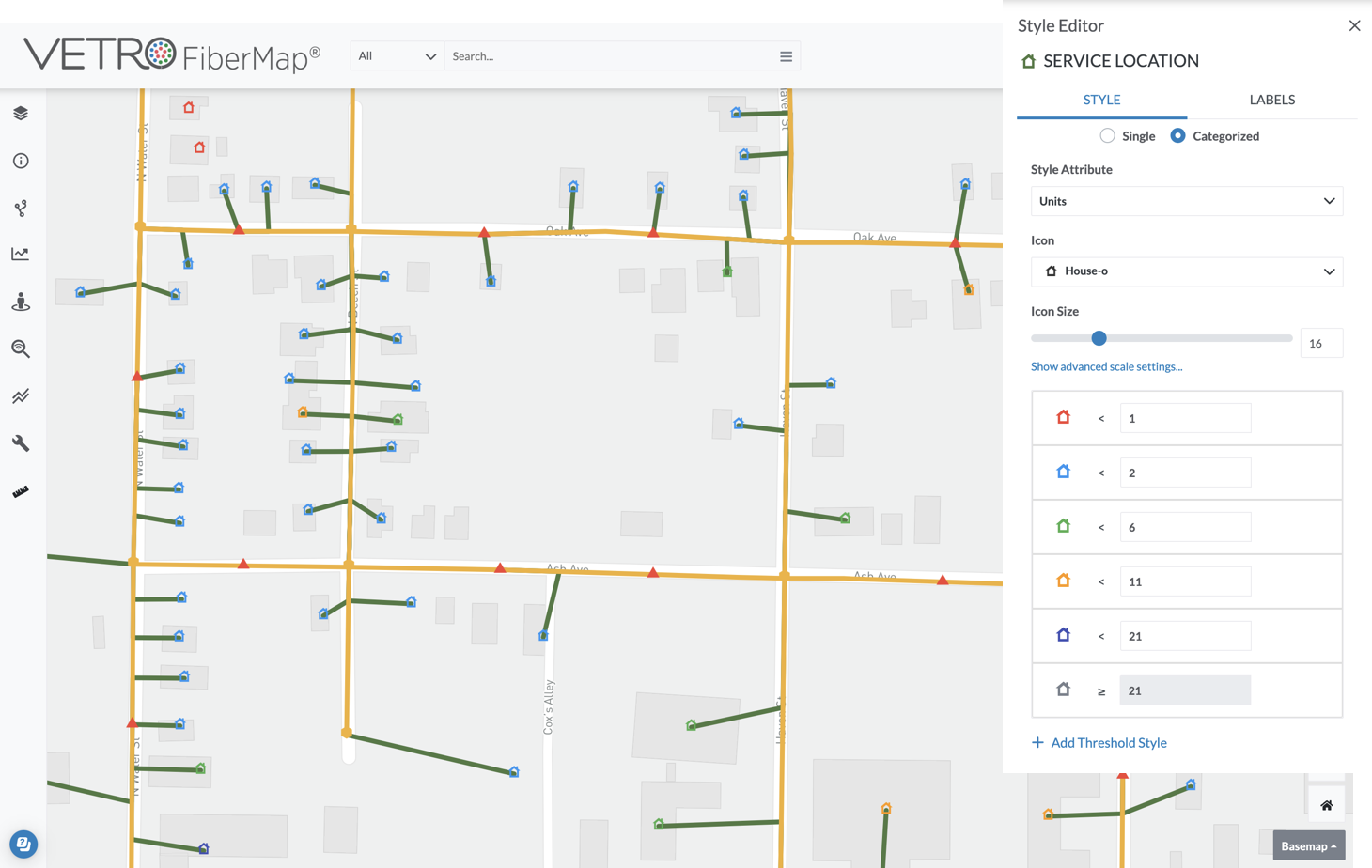Click the green house icon for threshold 6
1372x868 pixels.
[1063, 526]
